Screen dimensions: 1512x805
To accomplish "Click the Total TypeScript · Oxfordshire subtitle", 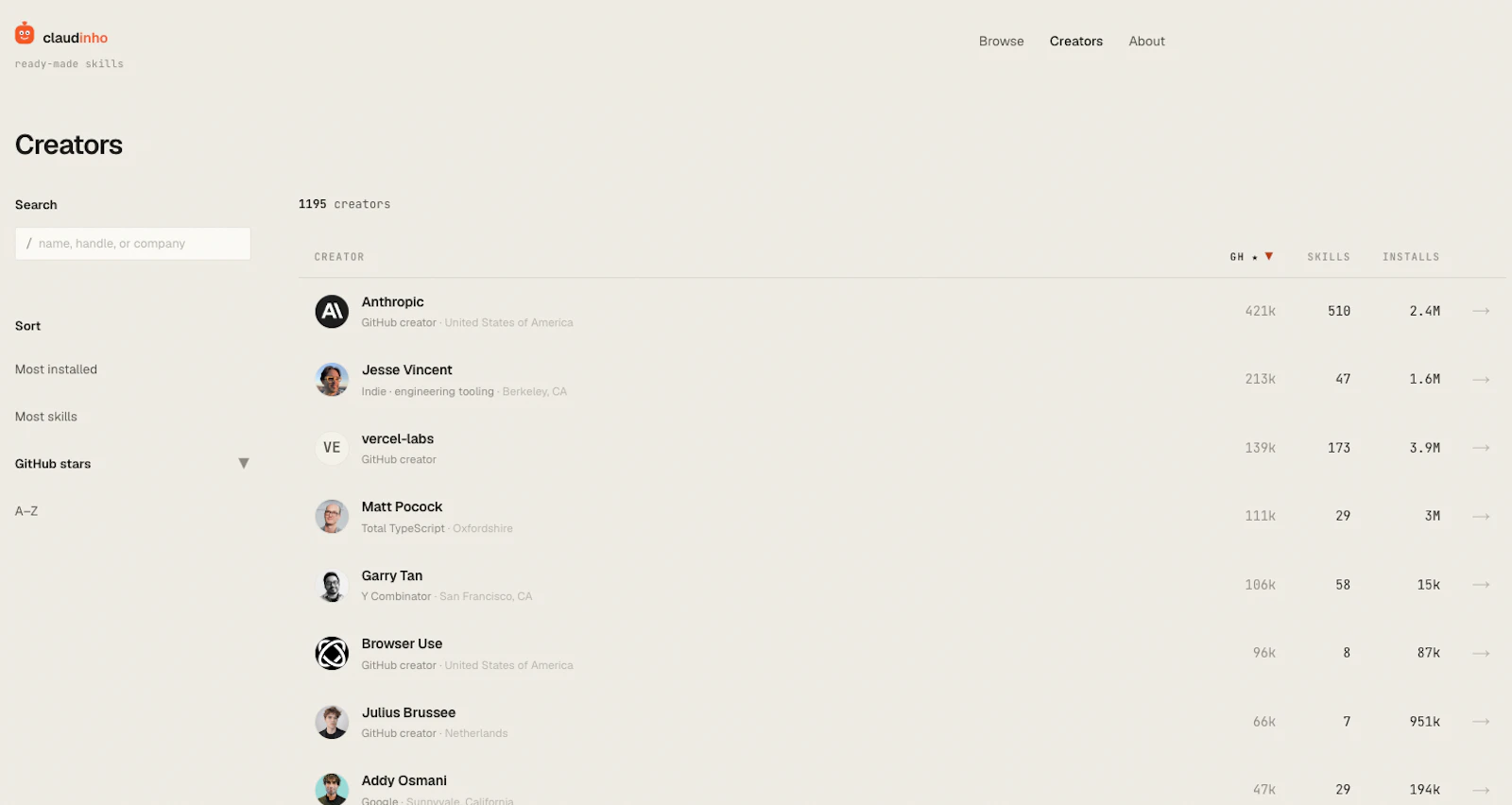I will [x=437, y=528].
